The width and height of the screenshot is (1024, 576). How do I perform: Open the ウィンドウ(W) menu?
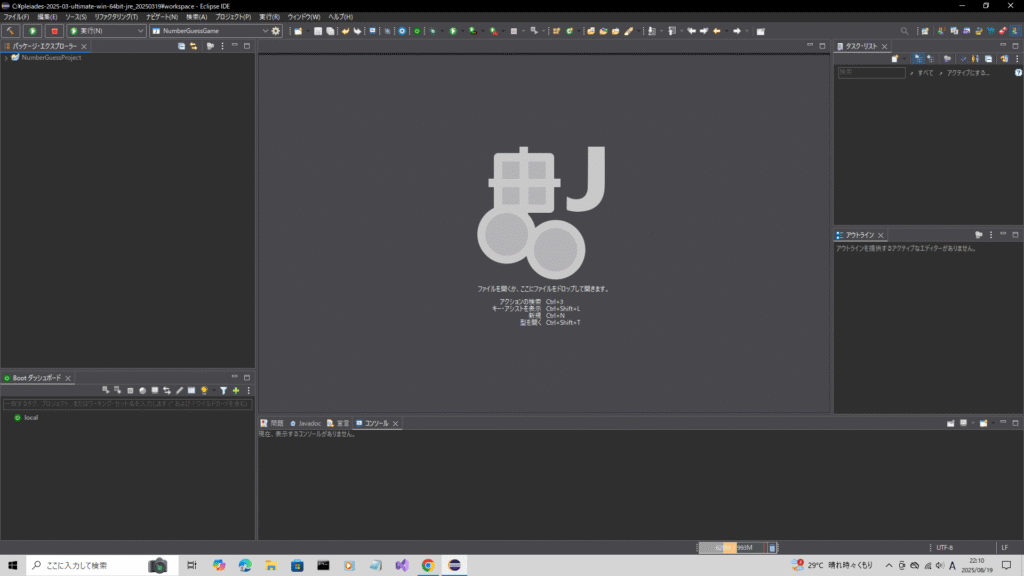click(x=304, y=17)
